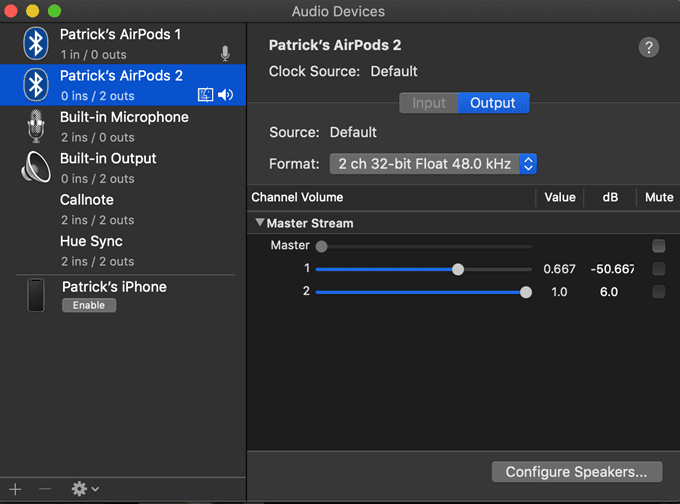This screenshot has height=504, width=680.
Task: Click the Built-in Output speaker icon
Action: (x=36, y=167)
